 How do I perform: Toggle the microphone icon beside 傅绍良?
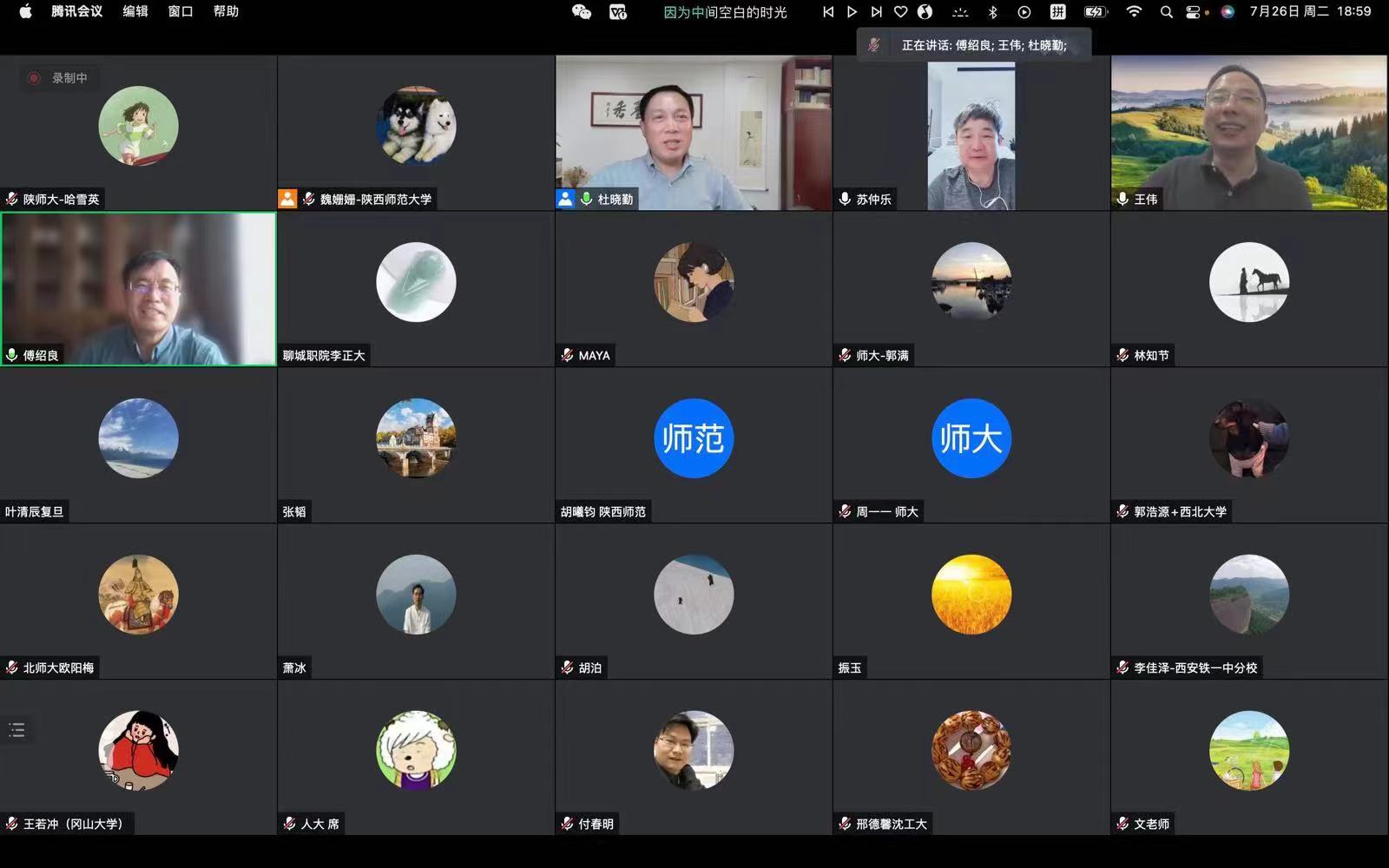[x=12, y=355]
